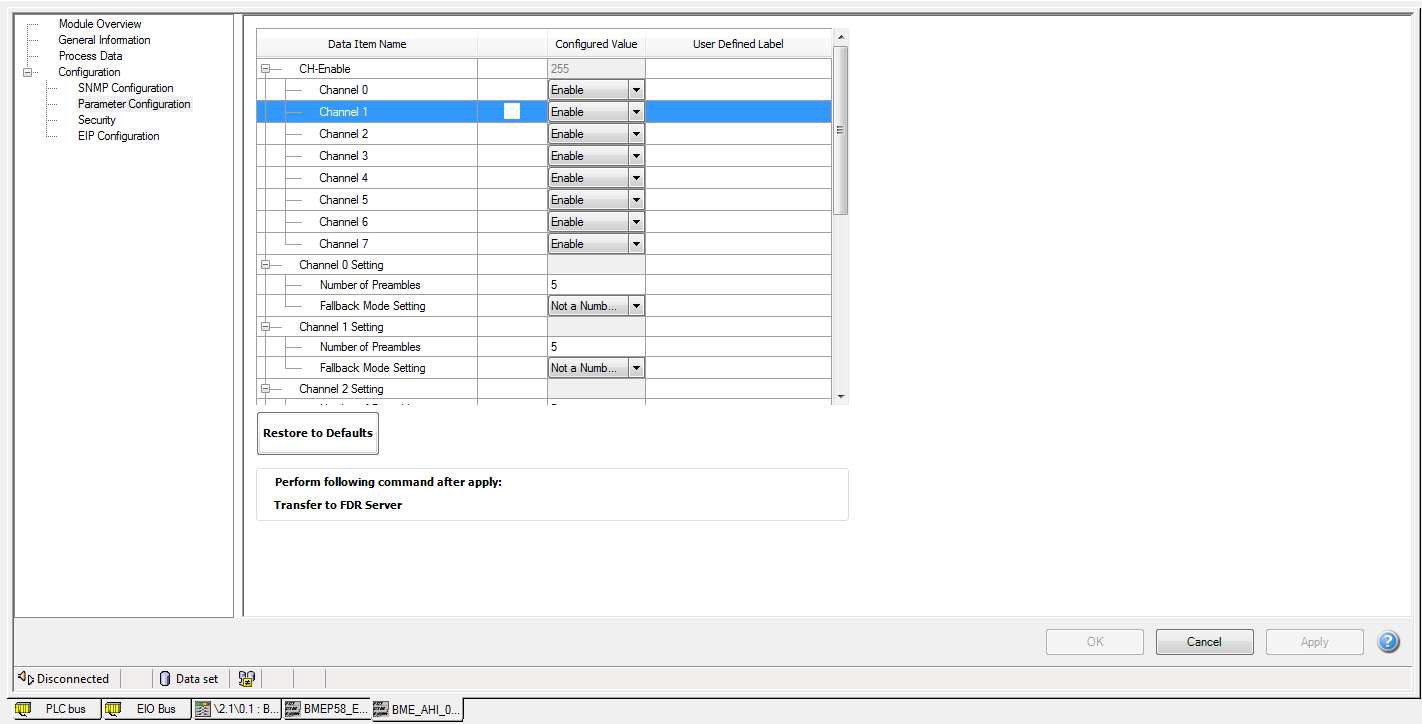This screenshot has width=1422, height=724.
Task: Click the Transfer to FDR Server text
Action: click(x=338, y=505)
